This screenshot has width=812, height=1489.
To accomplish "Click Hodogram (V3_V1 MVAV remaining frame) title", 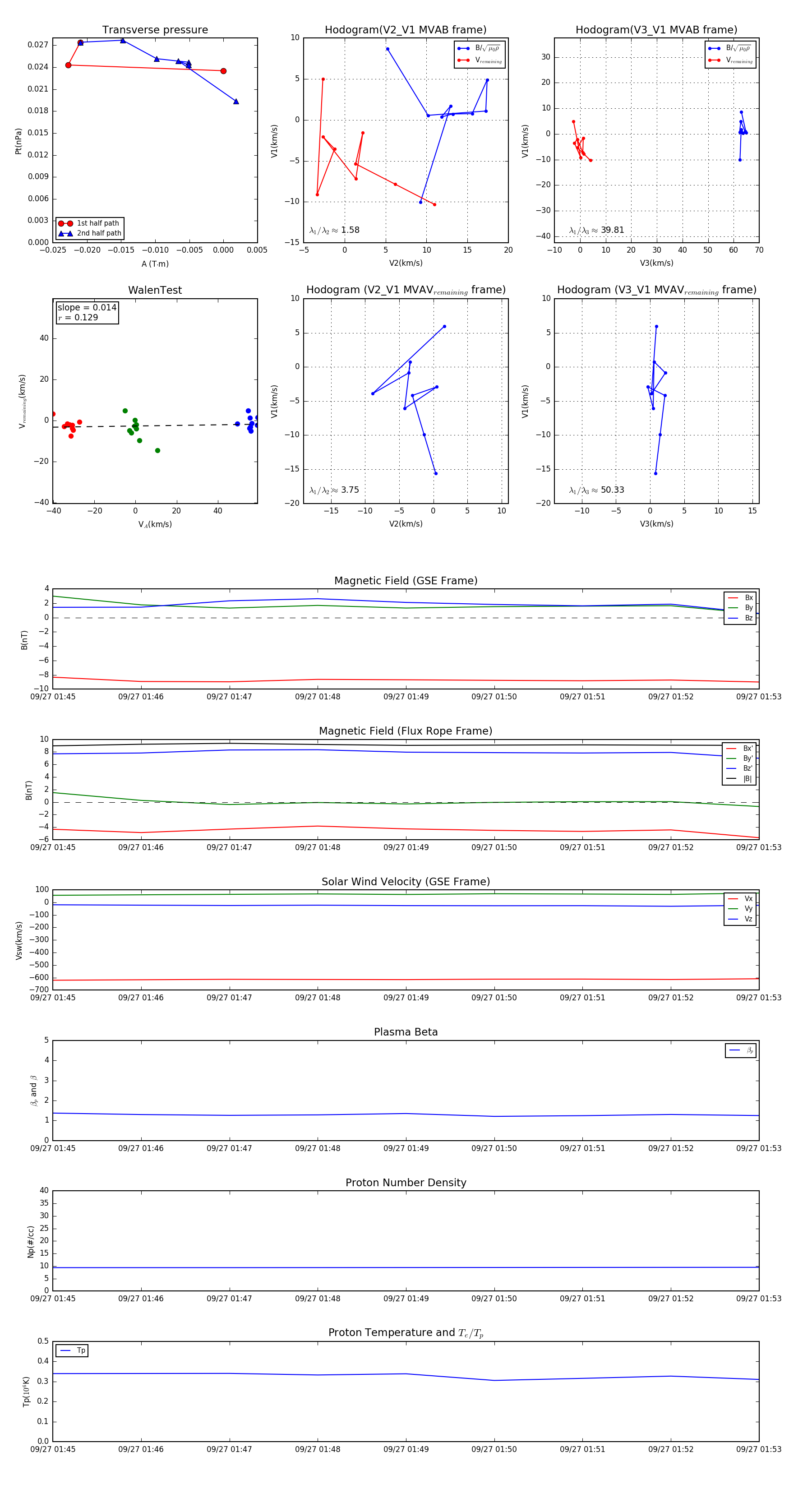I will [656, 290].
